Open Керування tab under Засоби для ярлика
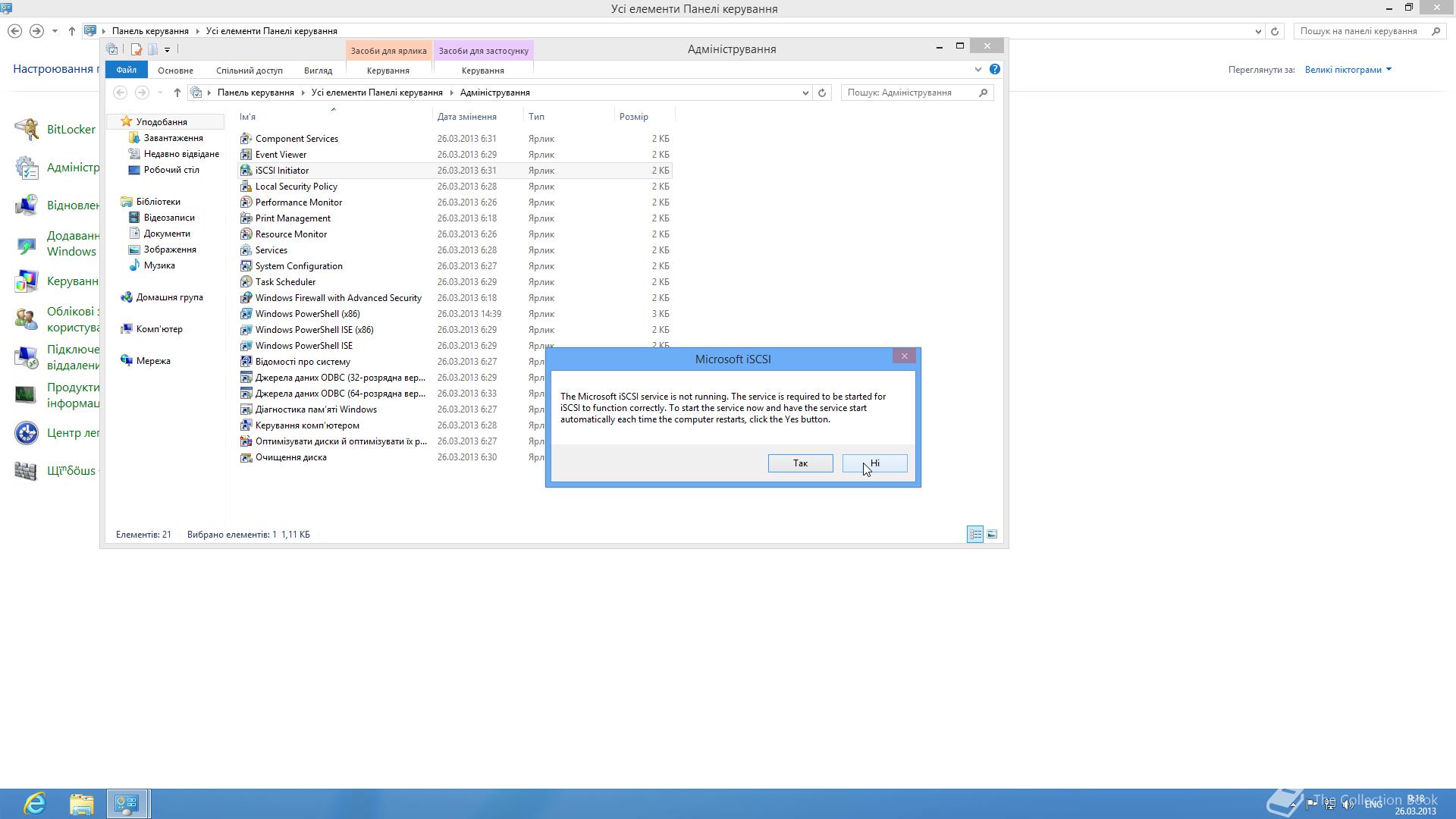The image size is (1456, 819). [x=388, y=71]
